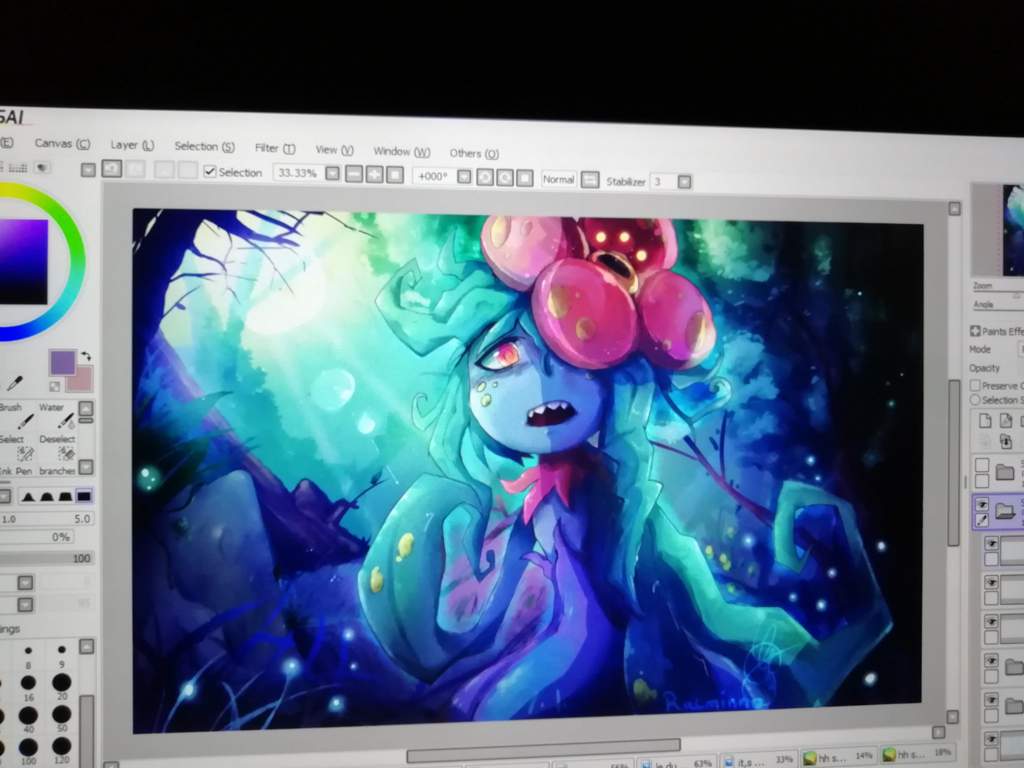Click the zoom out minus icon
Image resolution: width=1024 pixels, height=768 pixels.
coord(354,174)
